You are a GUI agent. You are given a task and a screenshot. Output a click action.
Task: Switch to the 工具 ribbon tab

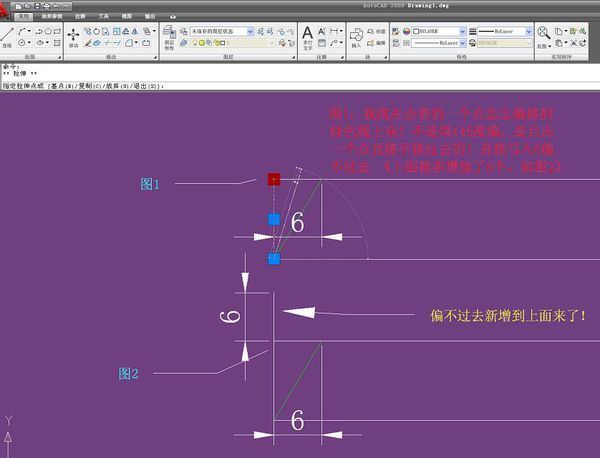point(103,16)
